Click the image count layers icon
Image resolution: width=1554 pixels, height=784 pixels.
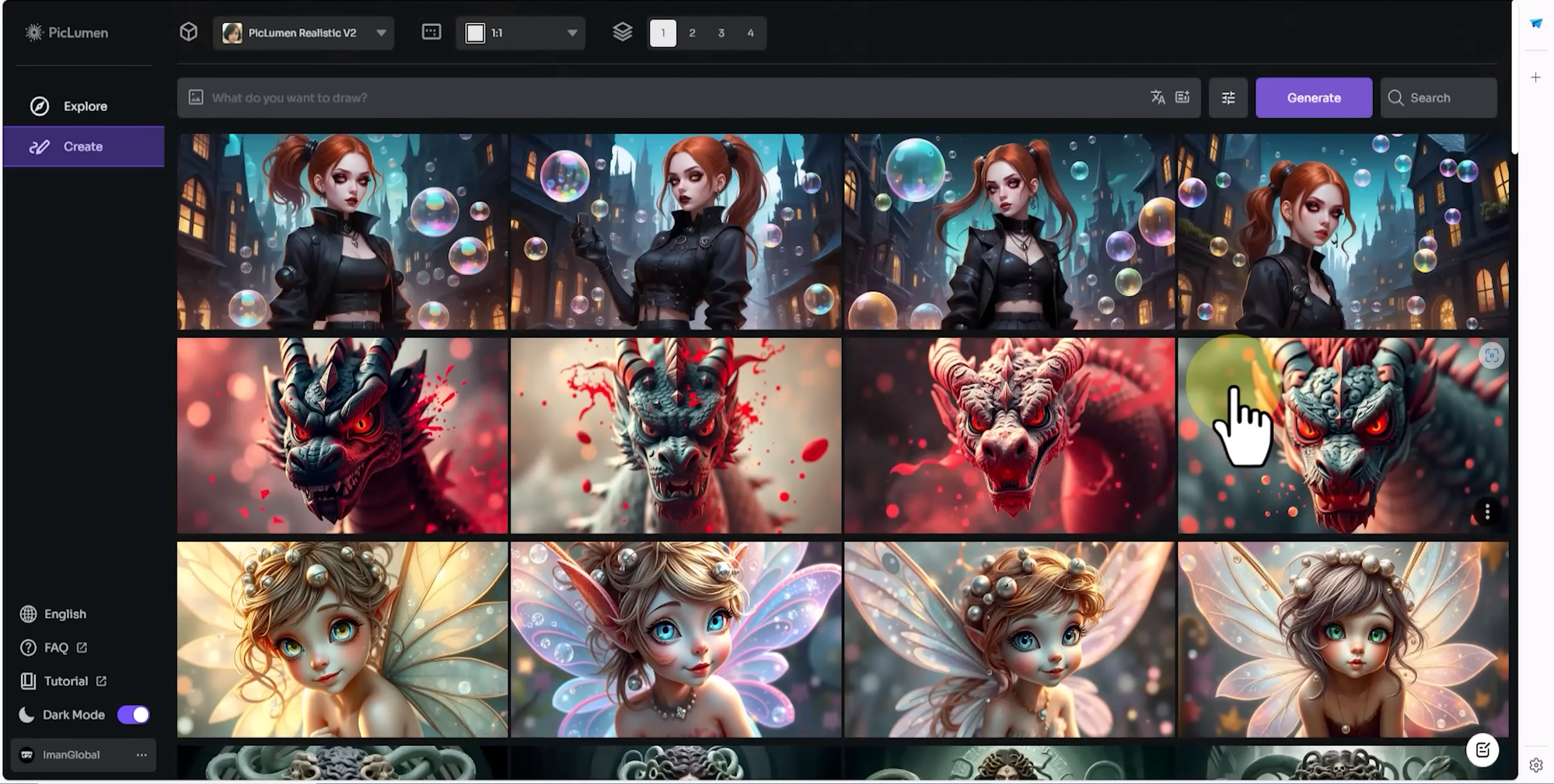click(623, 32)
